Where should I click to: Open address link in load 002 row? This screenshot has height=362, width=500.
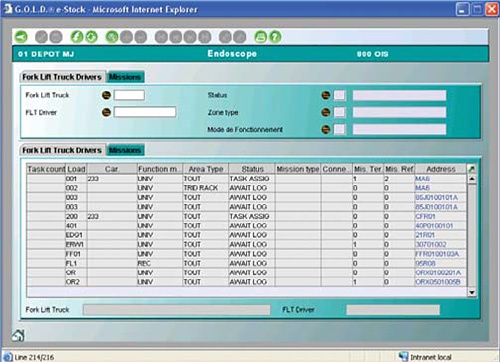click(x=422, y=188)
